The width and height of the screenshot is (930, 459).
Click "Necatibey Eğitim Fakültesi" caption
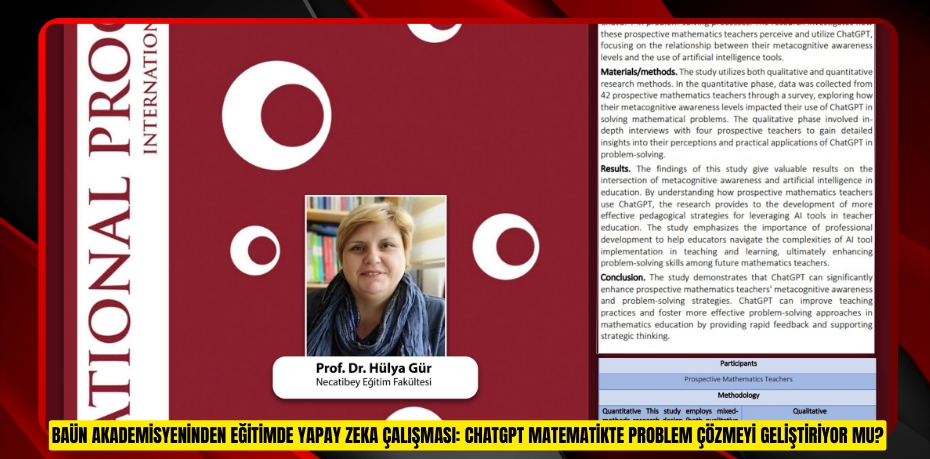tap(374, 382)
